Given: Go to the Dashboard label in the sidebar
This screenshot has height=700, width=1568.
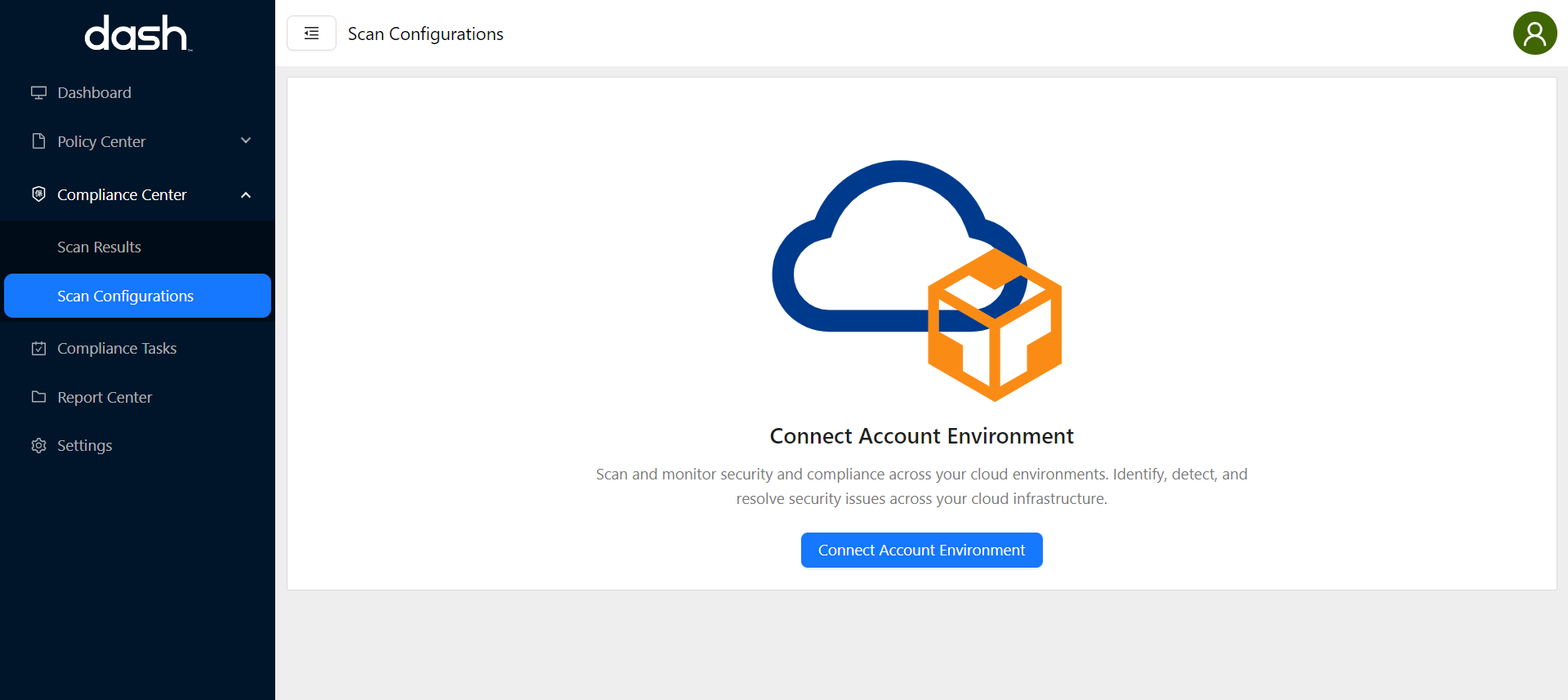Looking at the screenshot, I should pyautogui.click(x=94, y=92).
